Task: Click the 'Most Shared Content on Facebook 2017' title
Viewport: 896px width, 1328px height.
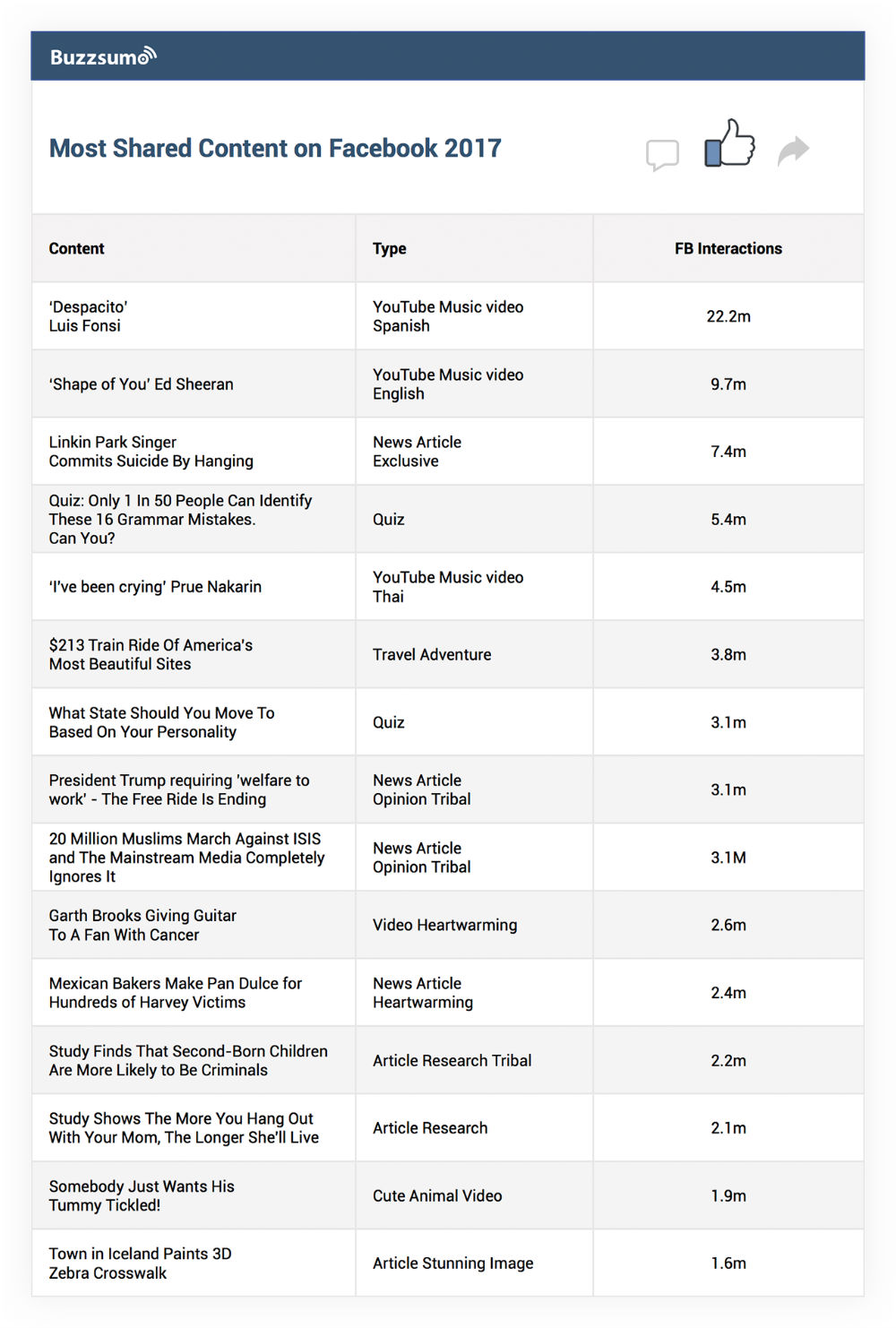Action: pyautogui.click(x=275, y=148)
